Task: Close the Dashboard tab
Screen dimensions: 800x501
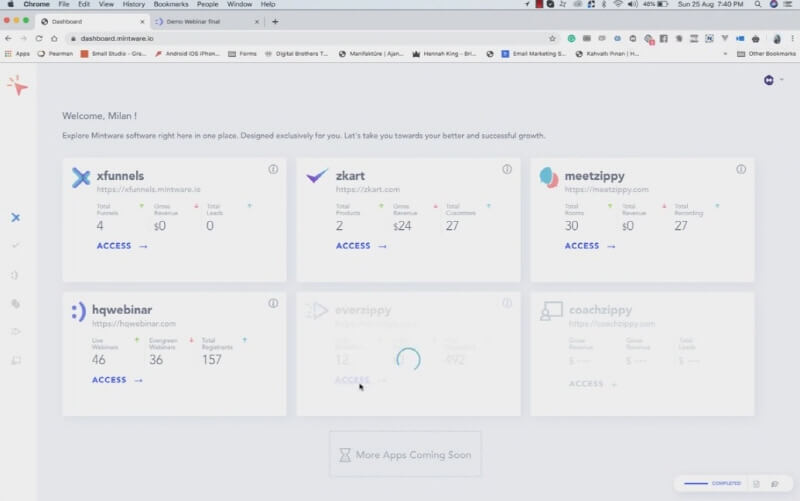Action: pos(142,22)
